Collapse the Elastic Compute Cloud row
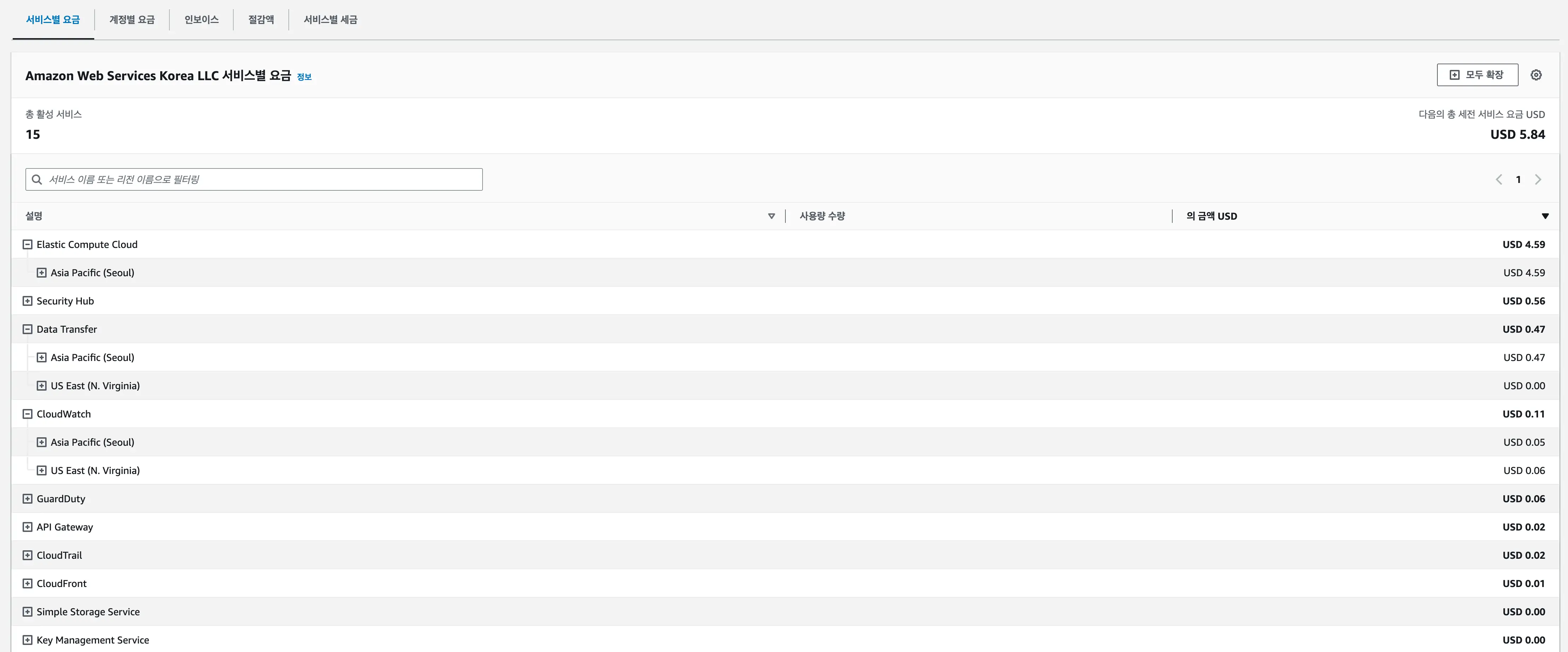1568x652 pixels. [28, 245]
